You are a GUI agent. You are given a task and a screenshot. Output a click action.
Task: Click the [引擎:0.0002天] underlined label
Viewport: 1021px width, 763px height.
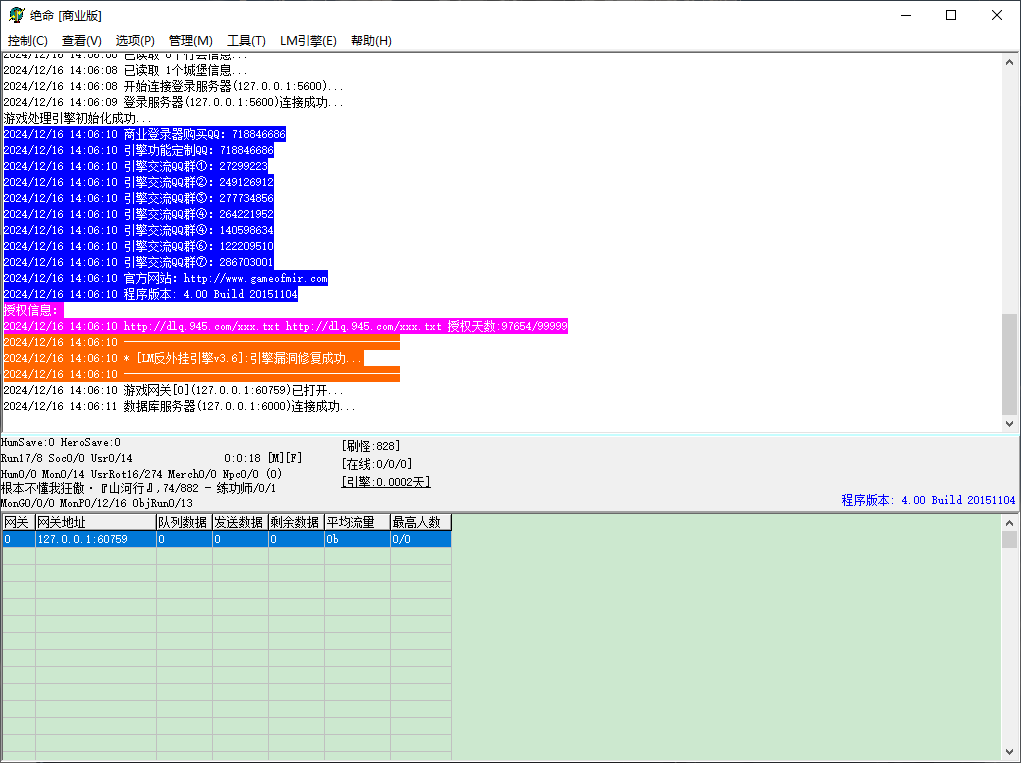point(385,482)
